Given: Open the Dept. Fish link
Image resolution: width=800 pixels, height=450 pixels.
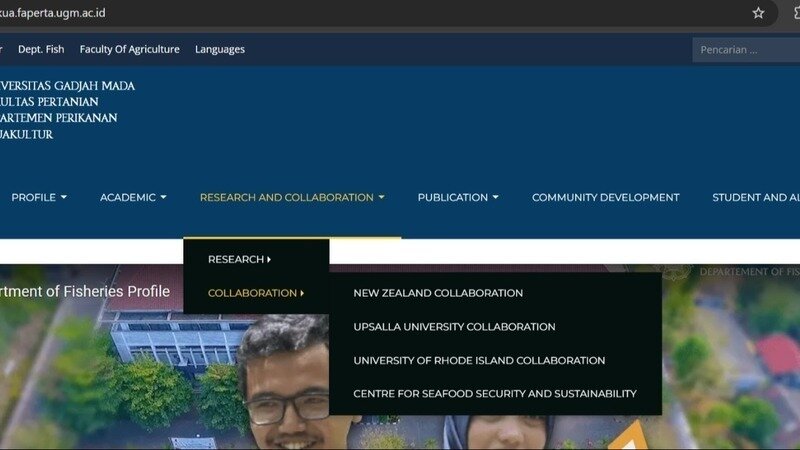Looking at the screenshot, I should click(x=41, y=49).
